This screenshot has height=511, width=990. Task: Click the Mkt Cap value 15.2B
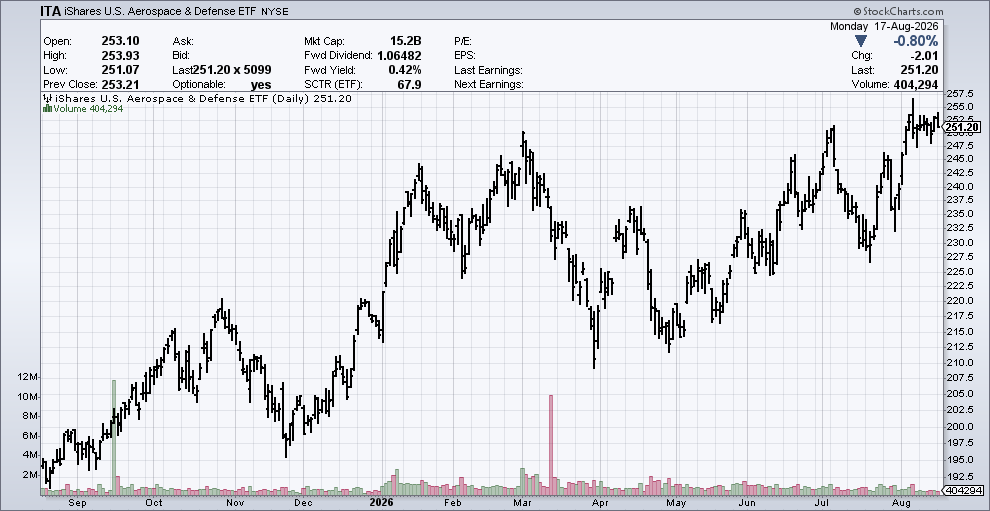pos(405,41)
